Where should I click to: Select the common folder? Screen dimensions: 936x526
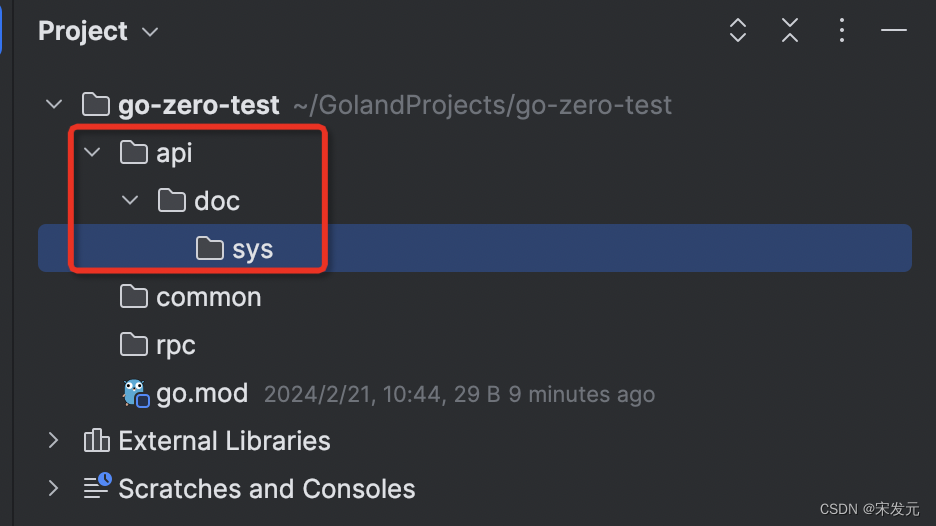coord(208,297)
